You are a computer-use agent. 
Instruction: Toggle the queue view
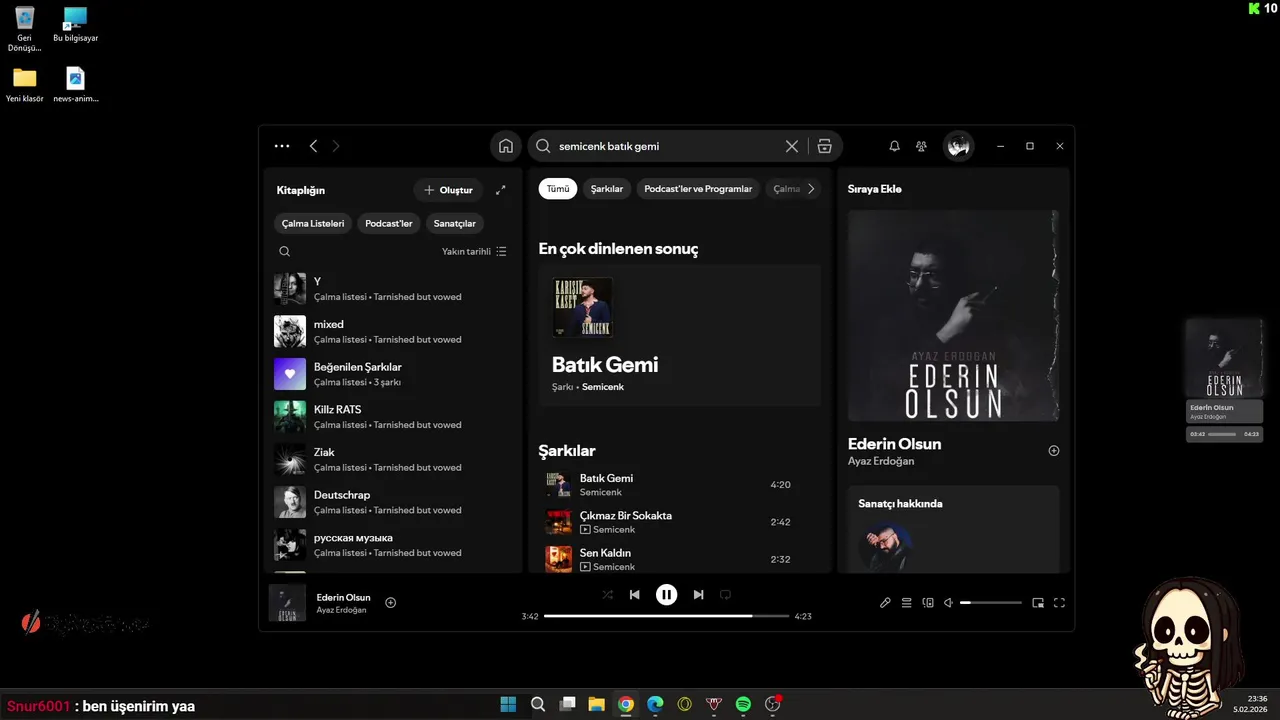click(x=907, y=603)
